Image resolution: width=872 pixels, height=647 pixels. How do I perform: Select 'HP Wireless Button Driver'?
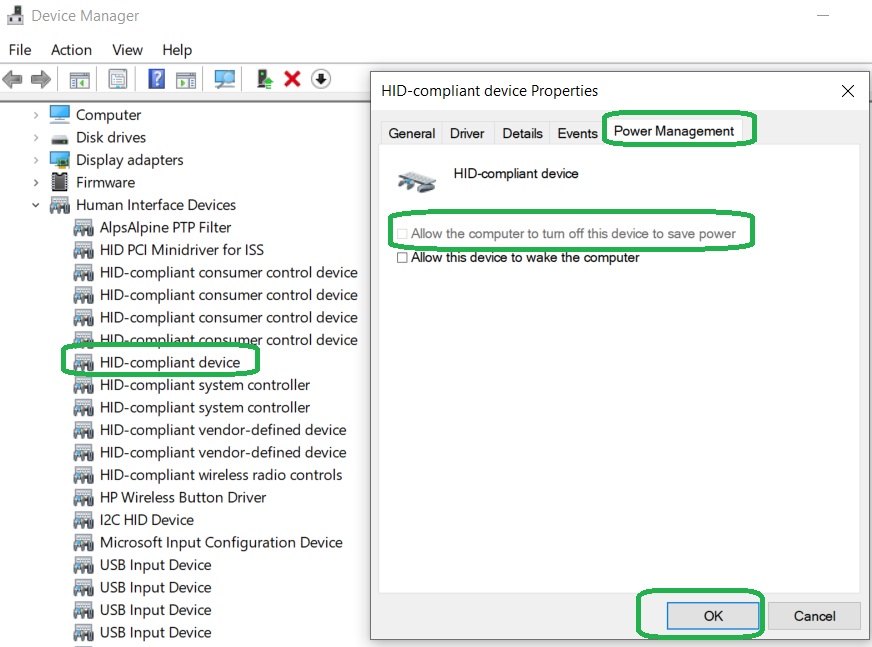click(x=183, y=497)
